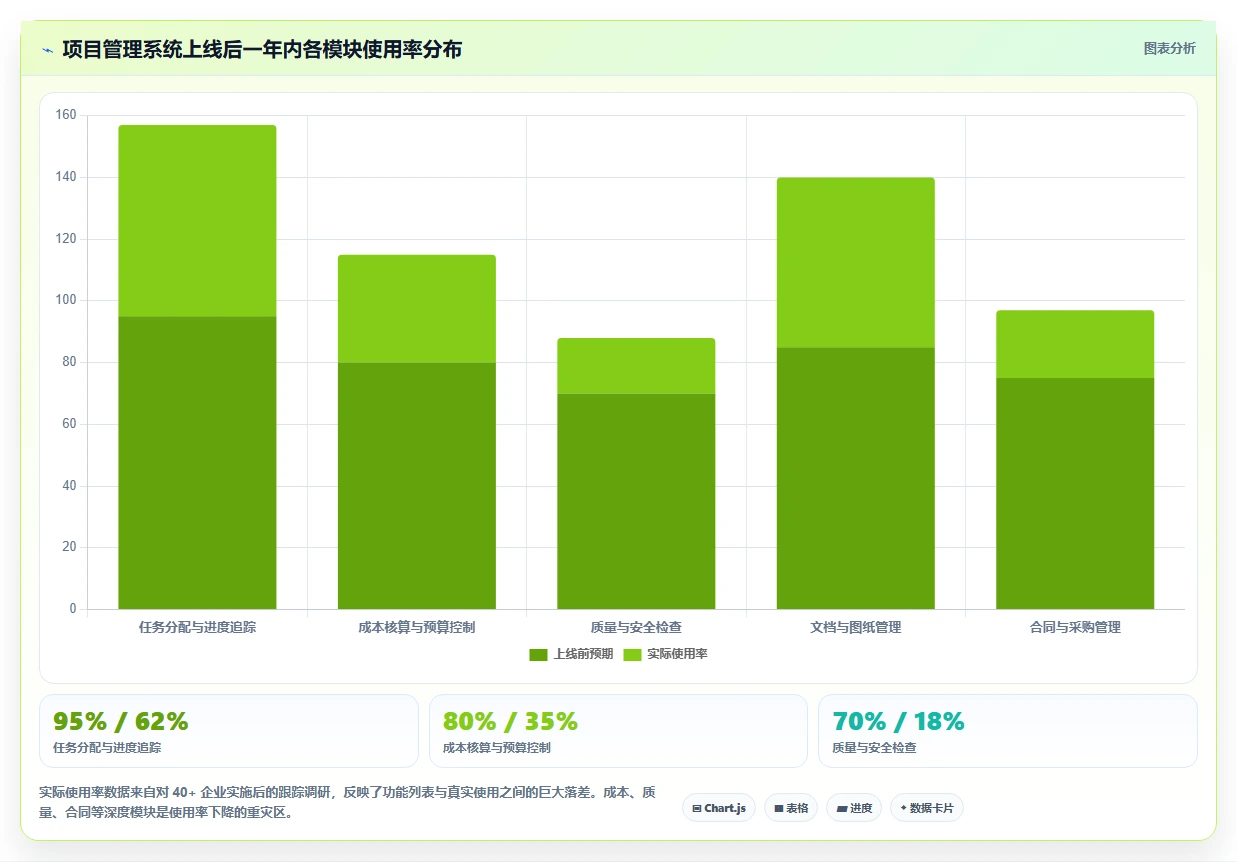Open the 70% / 18% stat card
Viewport: 1237px width, 862px height.
click(x=1007, y=731)
